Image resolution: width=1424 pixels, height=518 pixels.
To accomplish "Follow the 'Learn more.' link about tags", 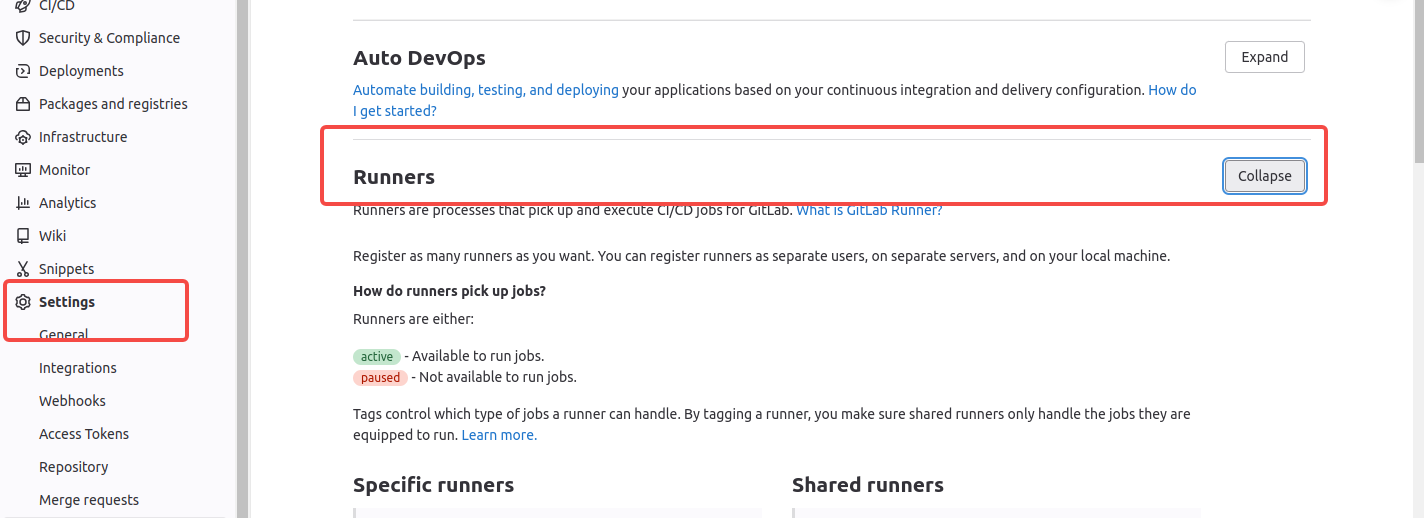I will pos(499,435).
